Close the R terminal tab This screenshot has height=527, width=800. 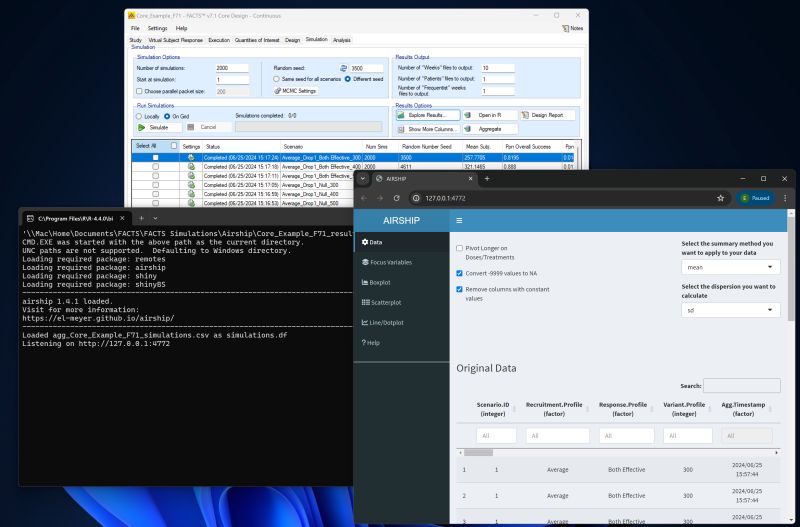click(x=122, y=218)
